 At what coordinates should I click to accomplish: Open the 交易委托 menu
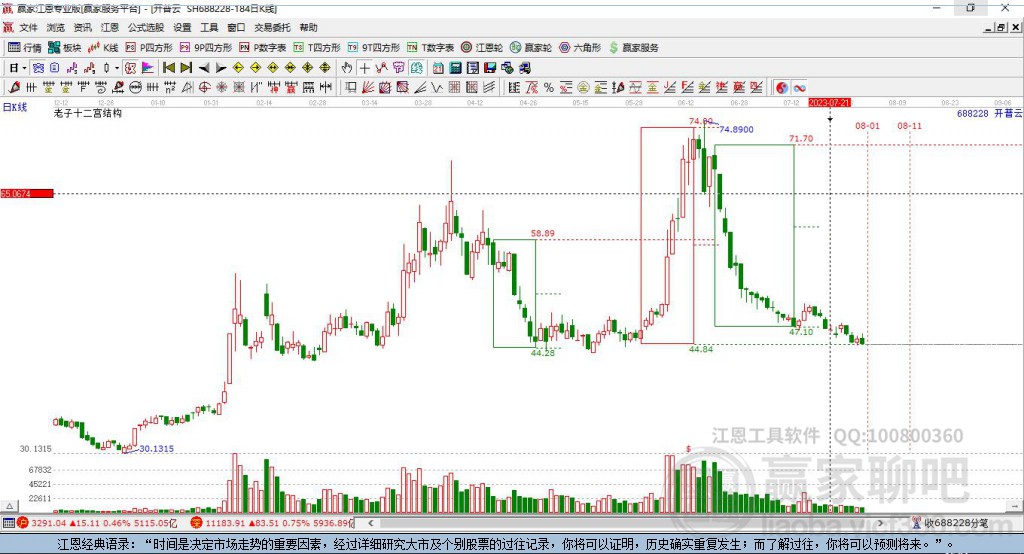click(272, 27)
